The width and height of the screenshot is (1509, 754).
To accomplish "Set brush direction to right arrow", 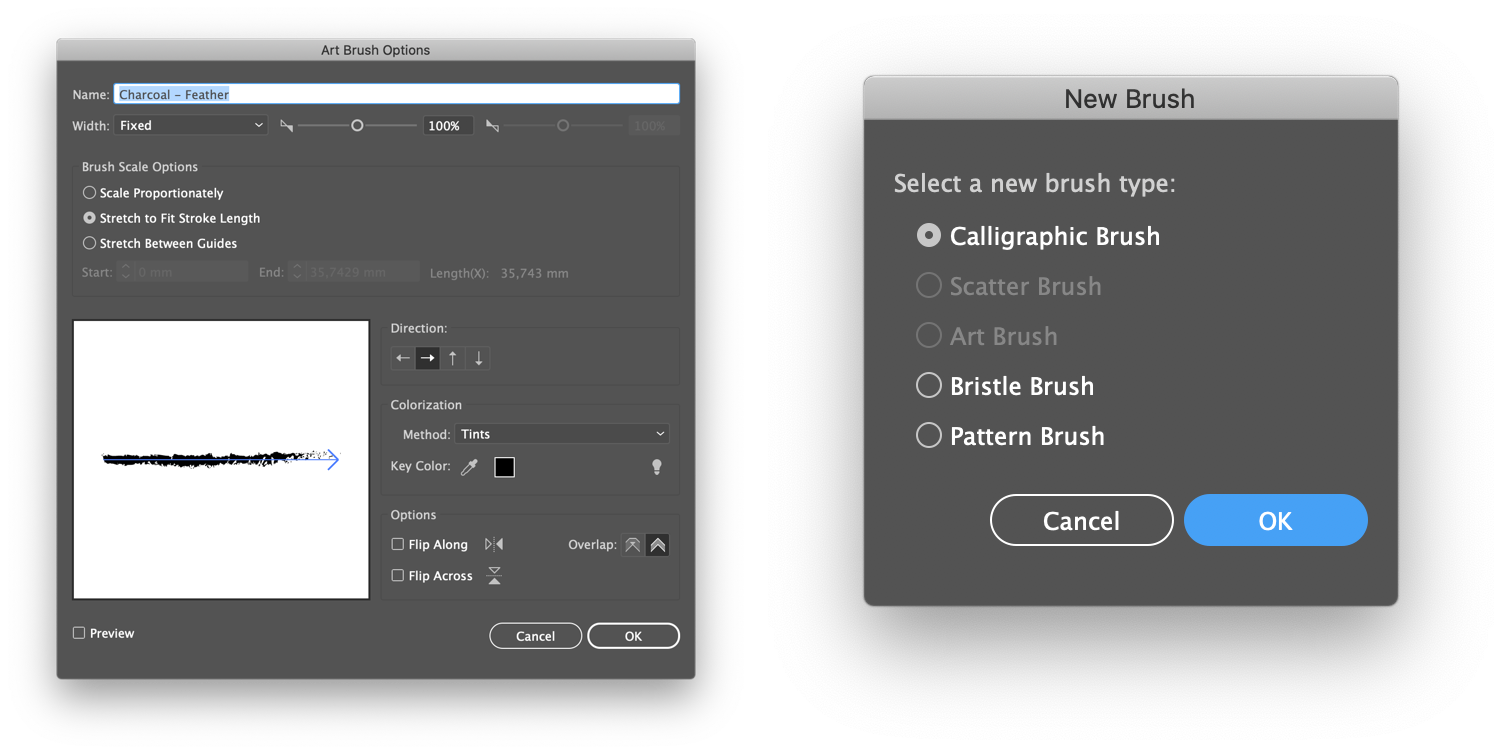I will click(428, 358).
